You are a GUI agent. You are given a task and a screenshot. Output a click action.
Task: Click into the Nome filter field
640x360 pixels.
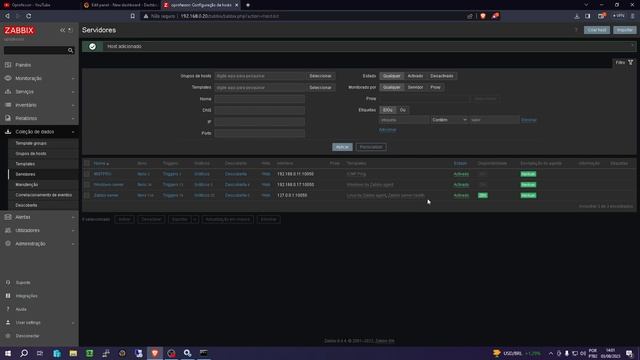[x=260, y=99]
